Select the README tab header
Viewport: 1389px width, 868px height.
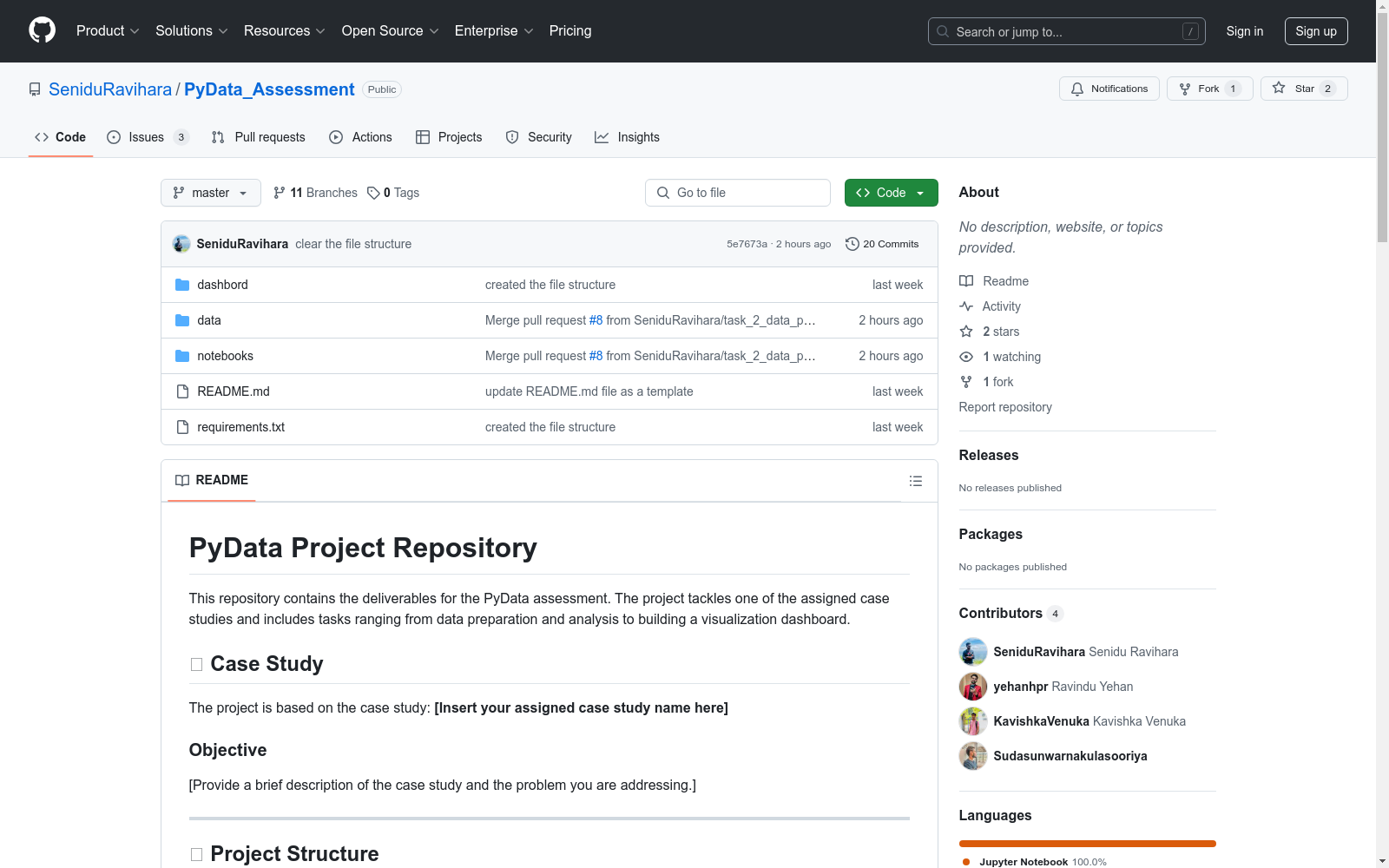[212, 480]
